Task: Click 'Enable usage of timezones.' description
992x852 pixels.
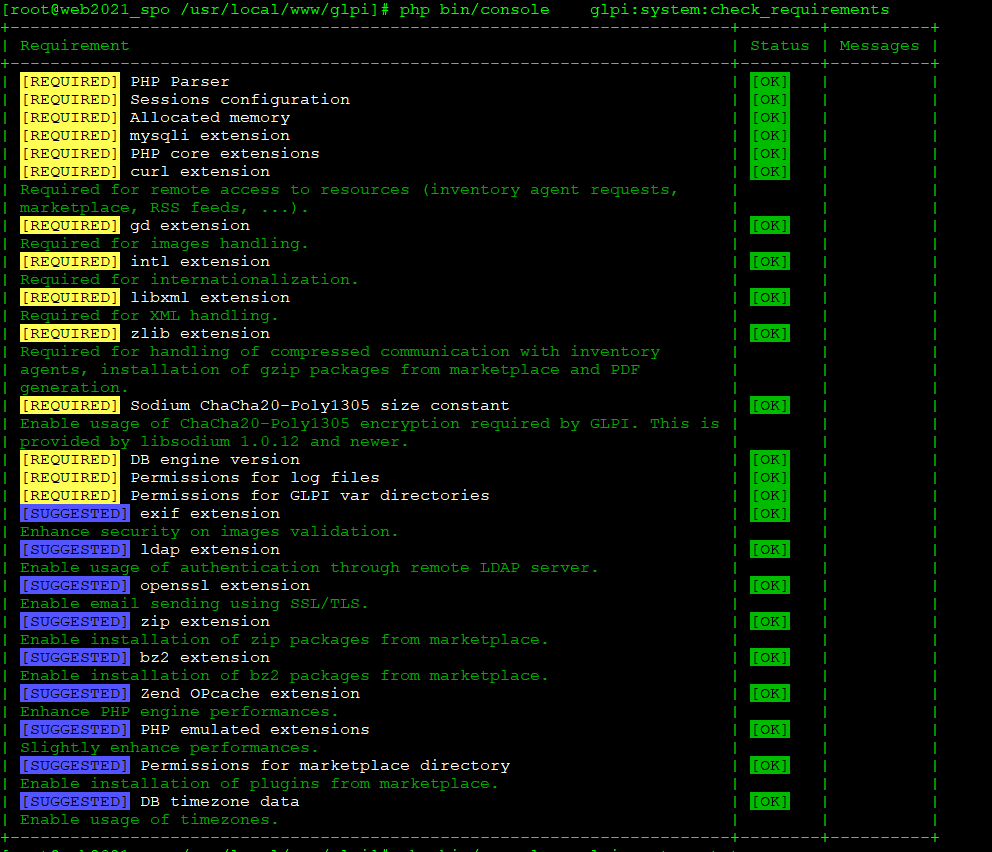Action: coord(149,820)
